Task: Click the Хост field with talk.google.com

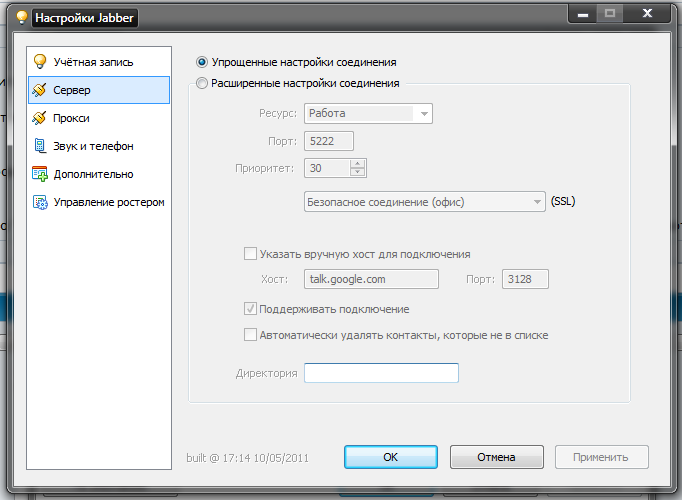Action: pos(371,279)
